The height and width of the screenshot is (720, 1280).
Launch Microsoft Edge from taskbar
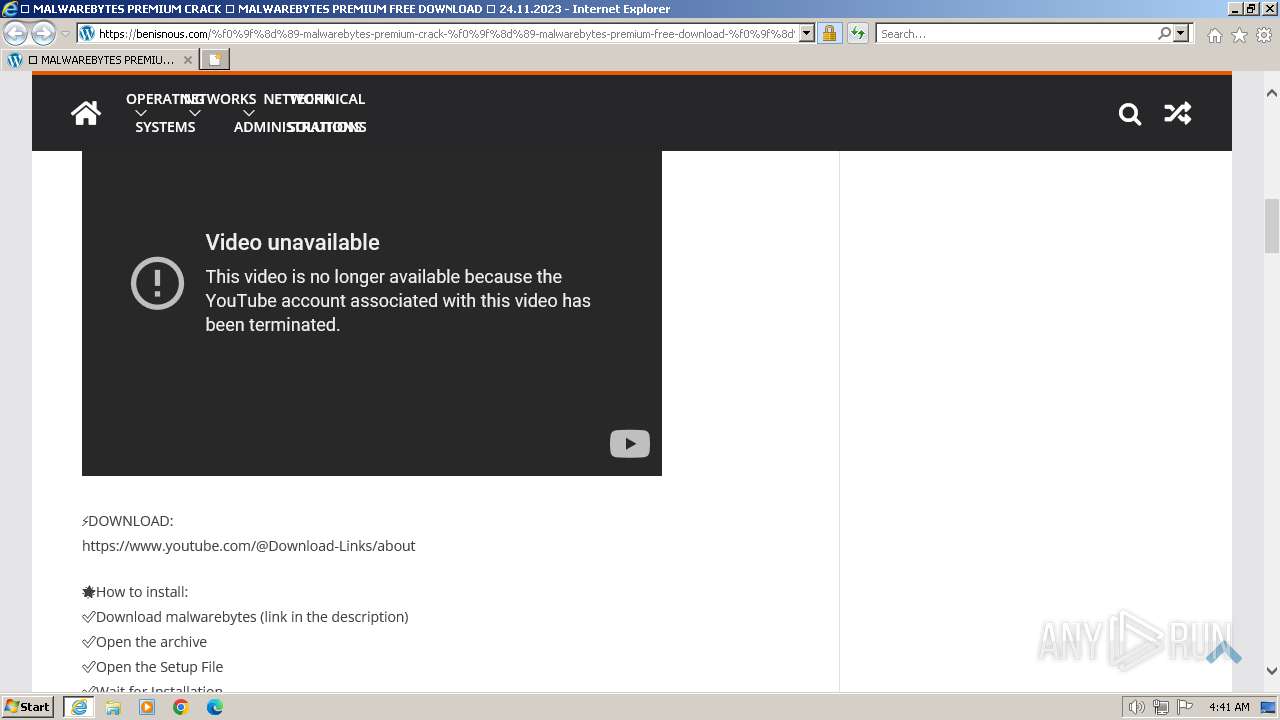coord(215,707)
